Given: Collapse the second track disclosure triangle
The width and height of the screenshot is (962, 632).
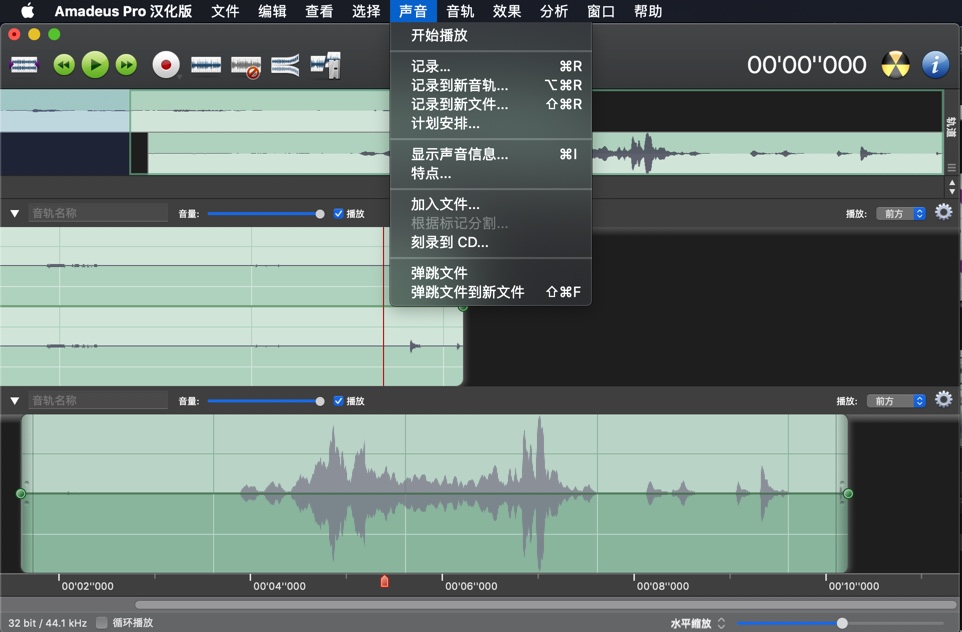Looking at the screenshot, I should click(x=15, y=401).
